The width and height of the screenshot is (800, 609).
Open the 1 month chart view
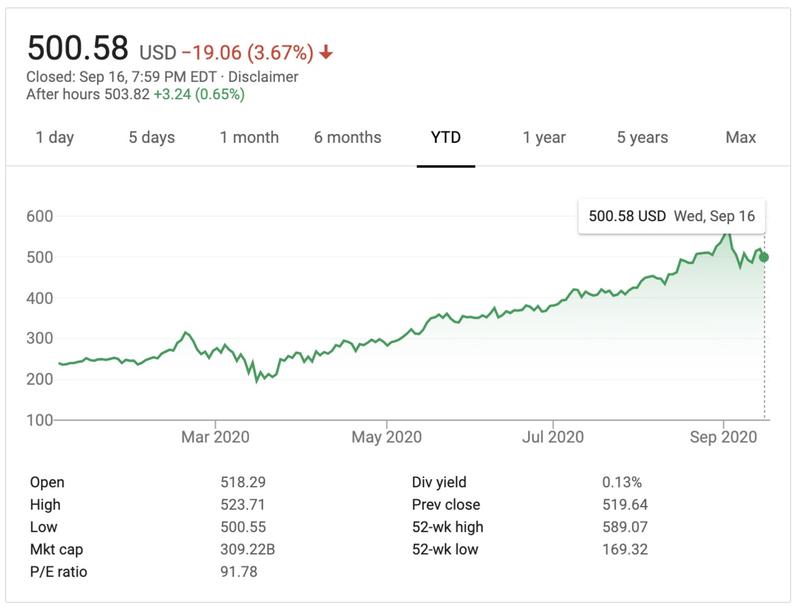pyautogui.click(x=249, y=138)
